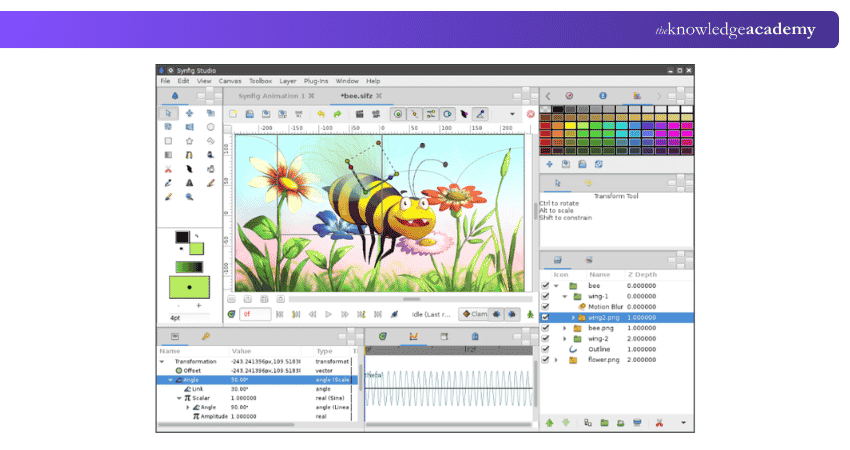850x450 pixels.
Task: Click the green fill color swatch
Action: 196,248
